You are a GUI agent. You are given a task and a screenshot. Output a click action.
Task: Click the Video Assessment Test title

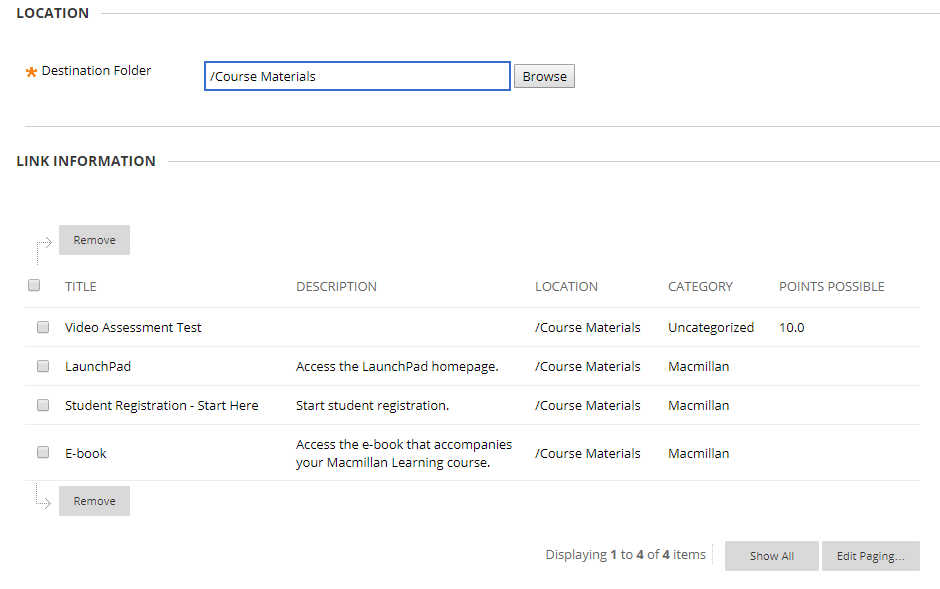133,328
